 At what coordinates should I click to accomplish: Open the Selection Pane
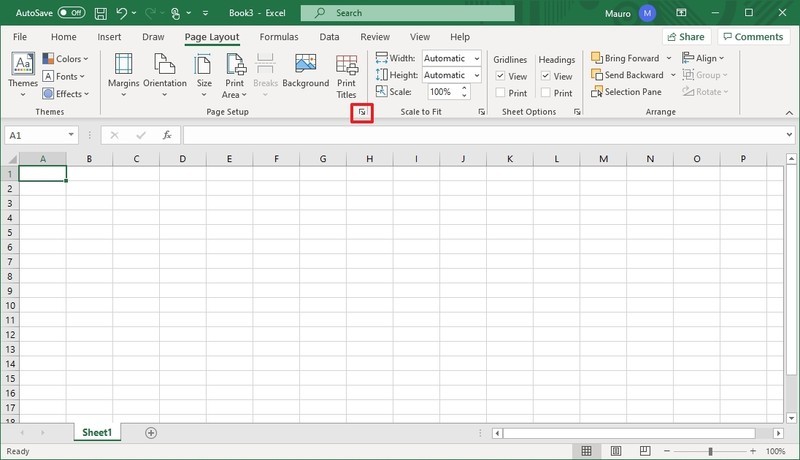click(x=627, y=92)
